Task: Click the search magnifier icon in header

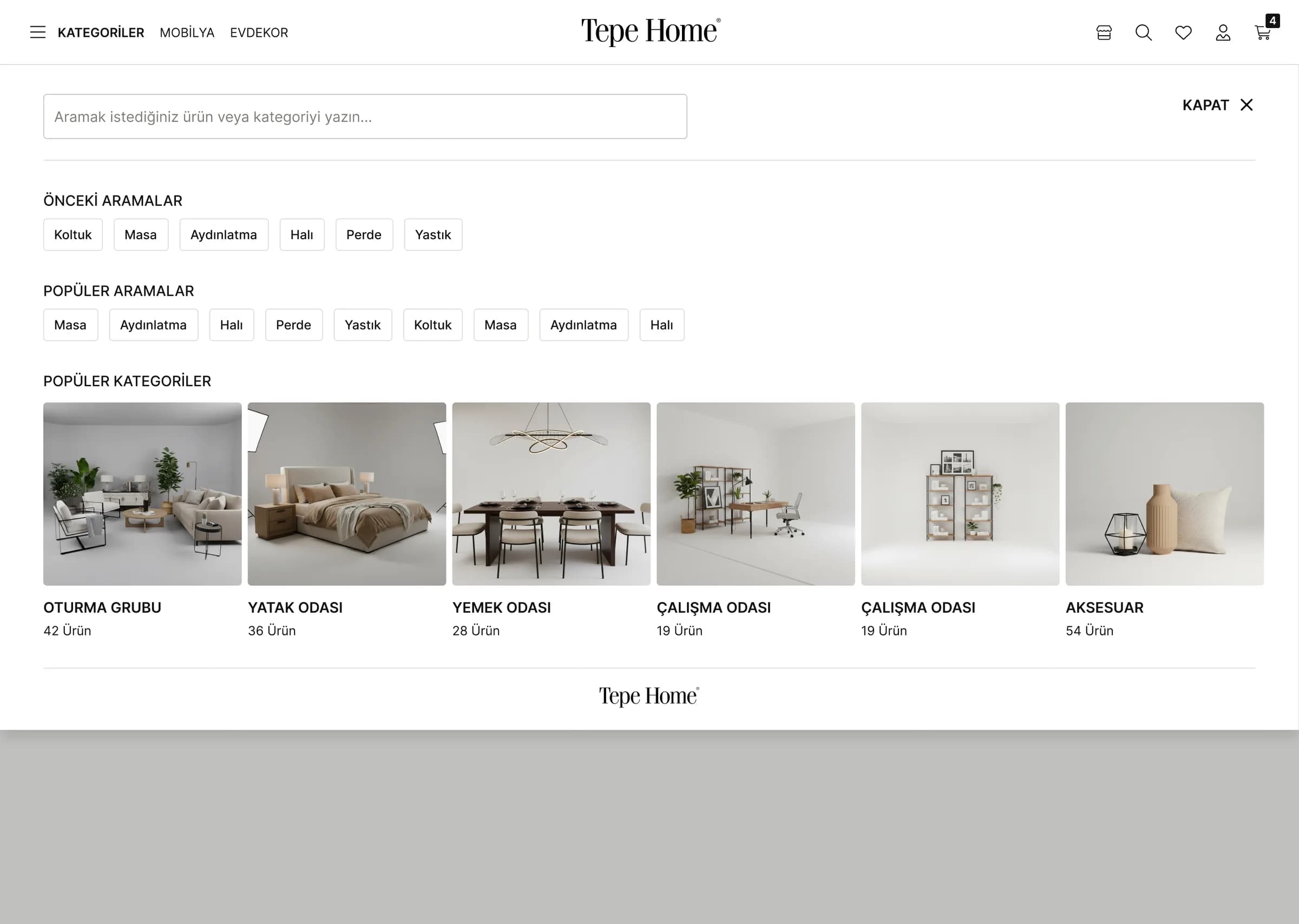Action: [x=1143, y=33]
